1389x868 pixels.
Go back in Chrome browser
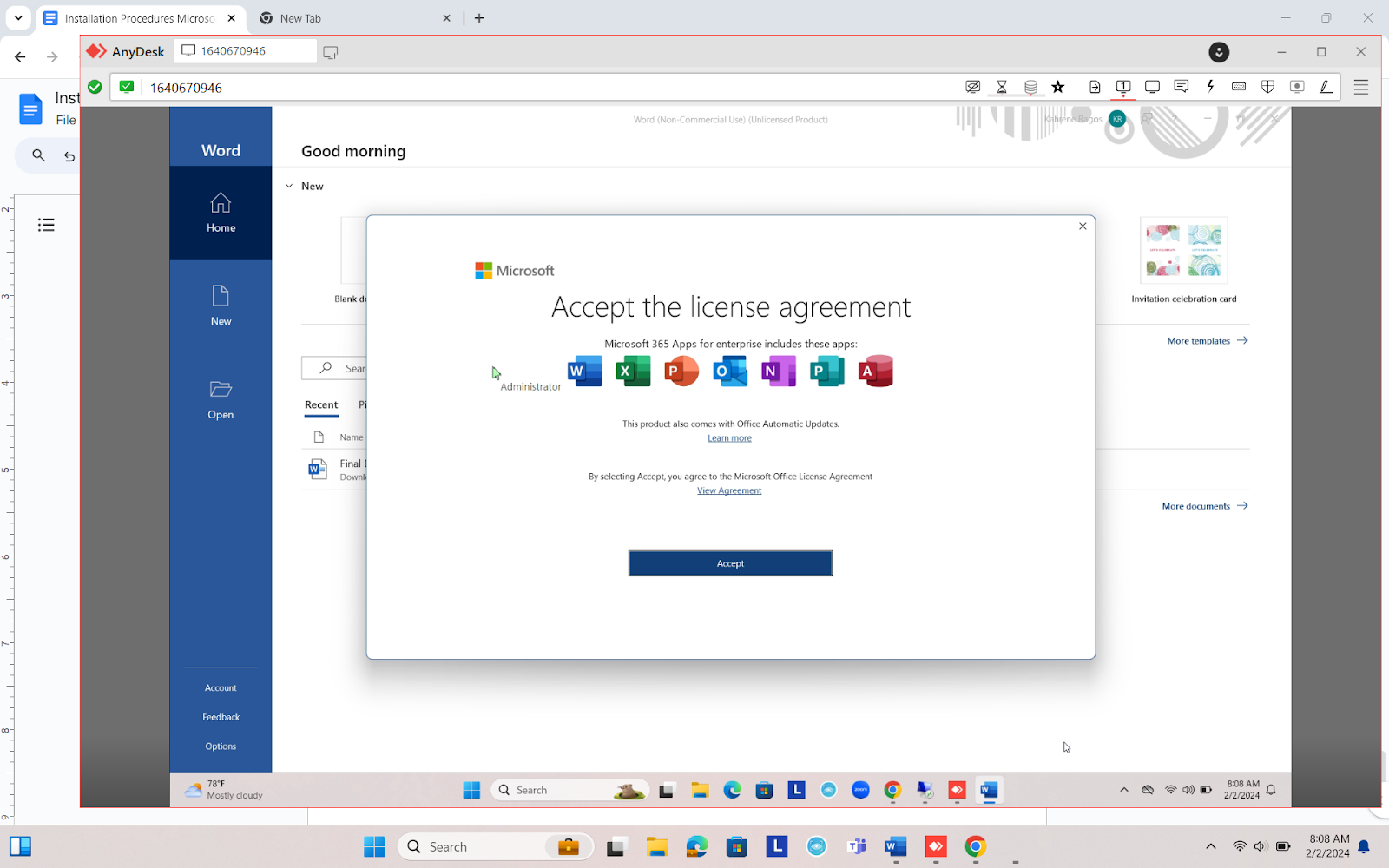point(20,56)
